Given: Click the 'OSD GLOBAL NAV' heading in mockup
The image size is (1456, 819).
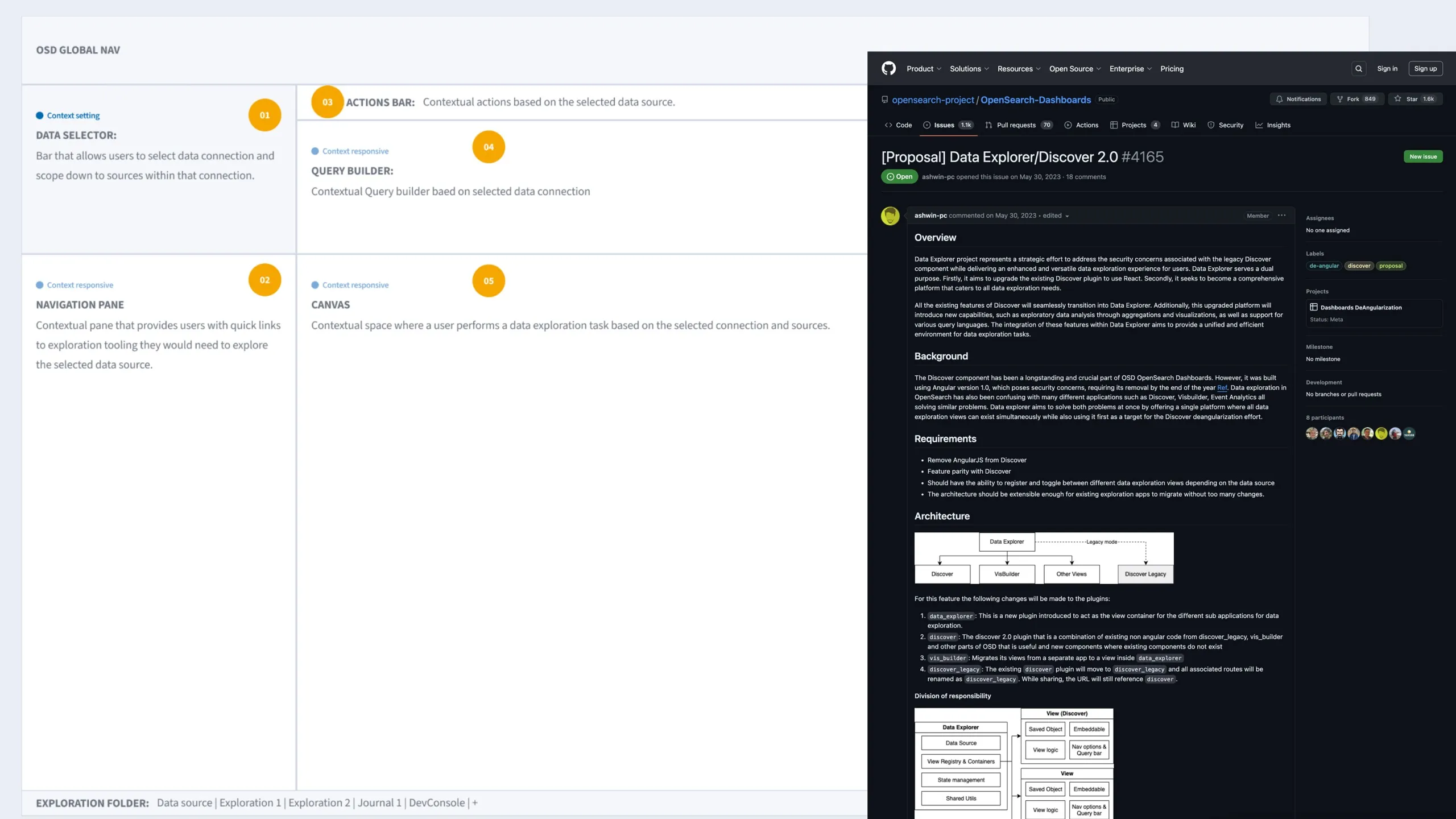Looking at the screenshot, I should pos(78,50).
